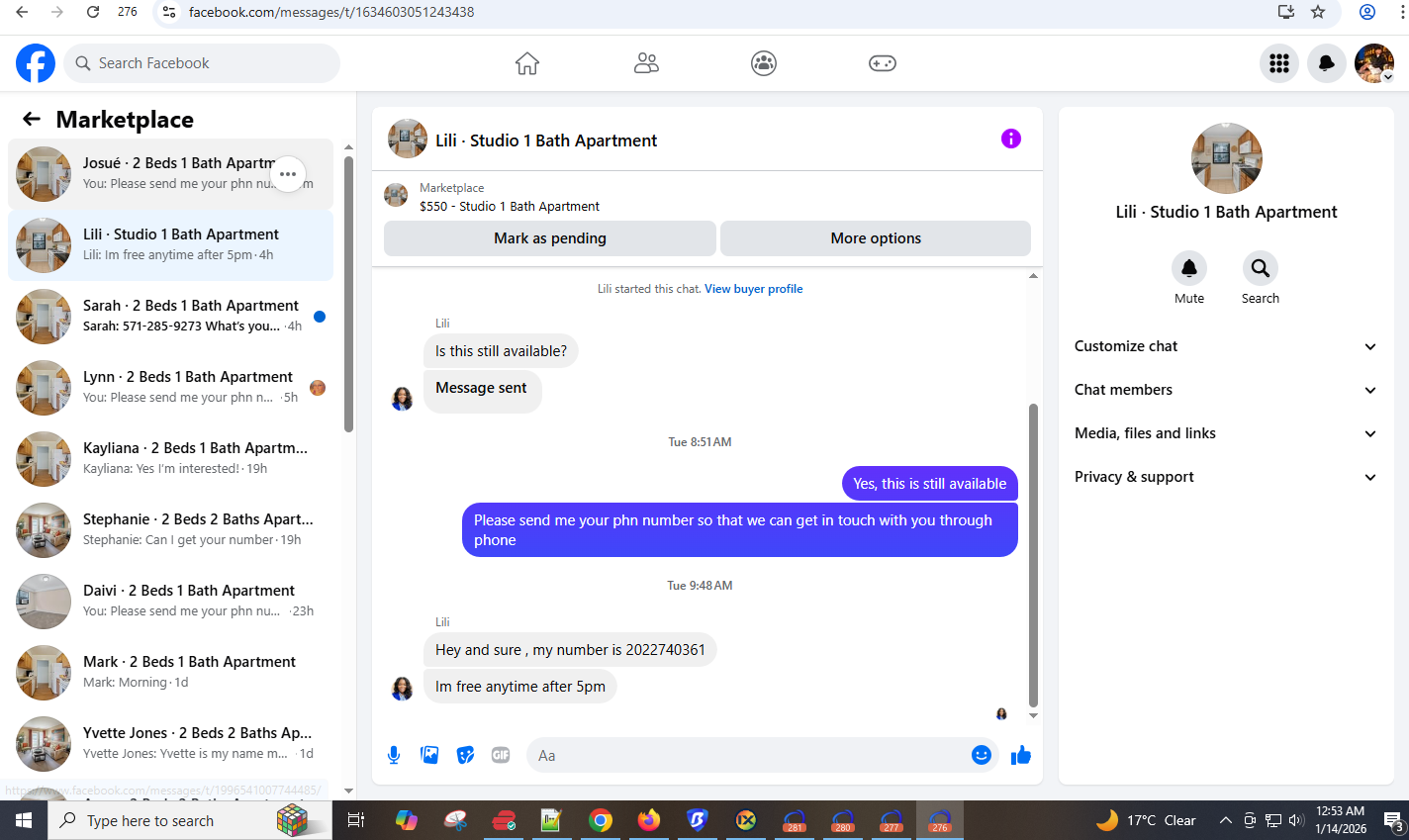Viewport: 1409px width, 840px height.
Task: Open the Friends icon in top navigation
Action: [646, 63]
